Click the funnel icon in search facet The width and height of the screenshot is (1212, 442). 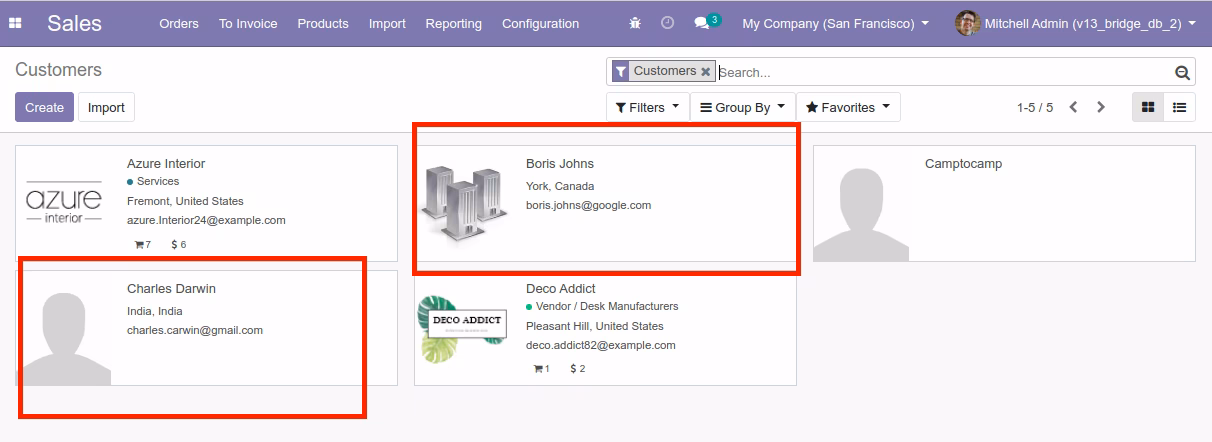620,71
